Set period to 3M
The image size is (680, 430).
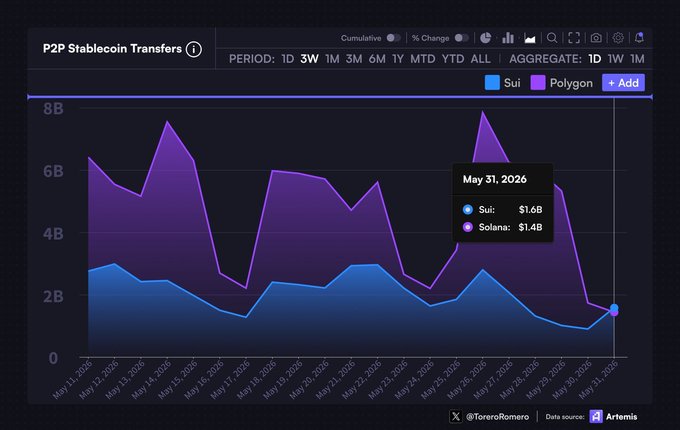click(354, 59)
